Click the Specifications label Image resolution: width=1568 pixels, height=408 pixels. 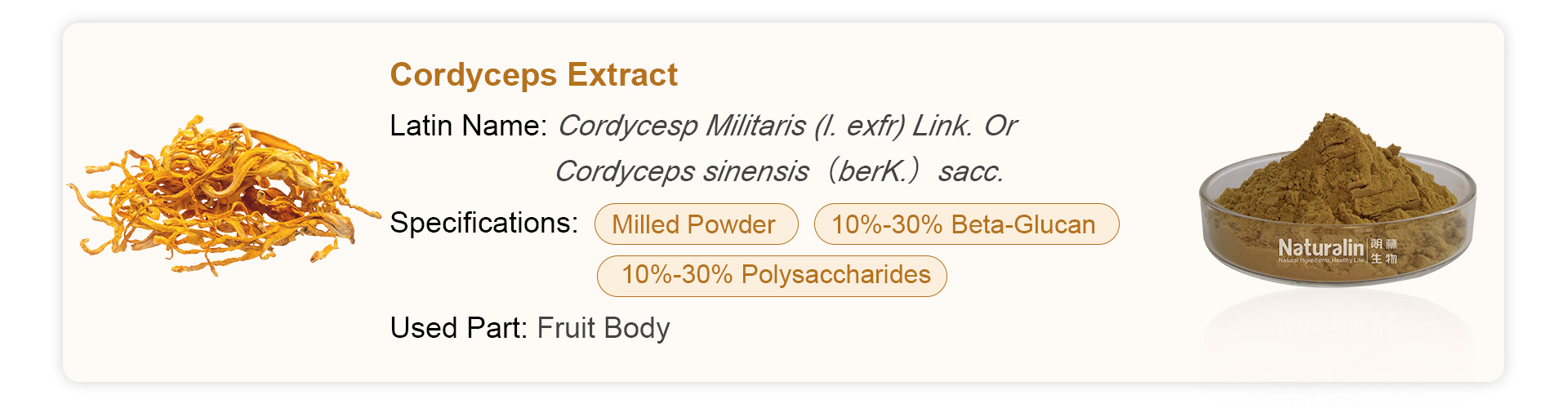click(x=483, y=223)
